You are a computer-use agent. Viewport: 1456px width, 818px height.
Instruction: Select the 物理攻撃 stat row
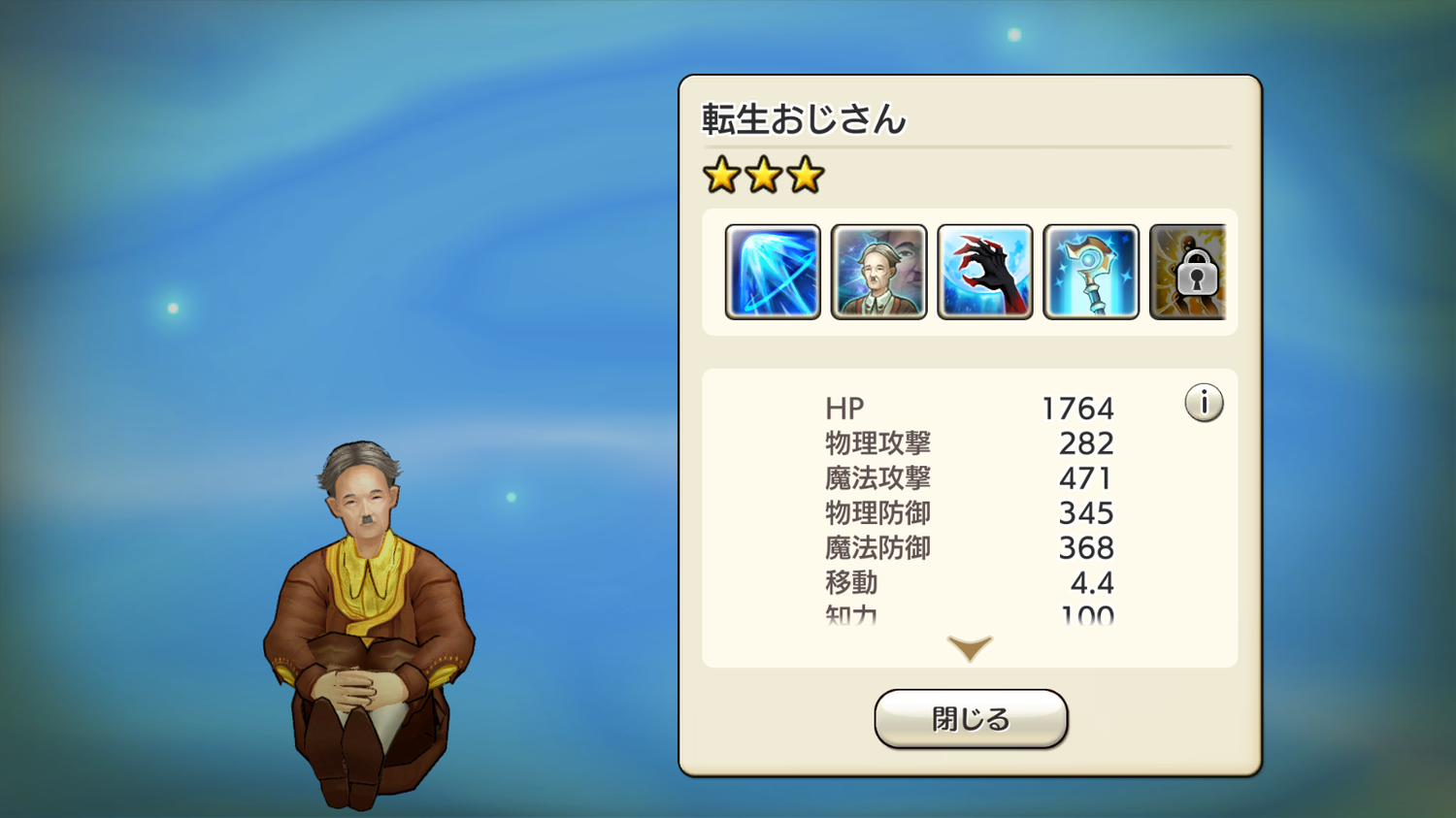point(970,443)
